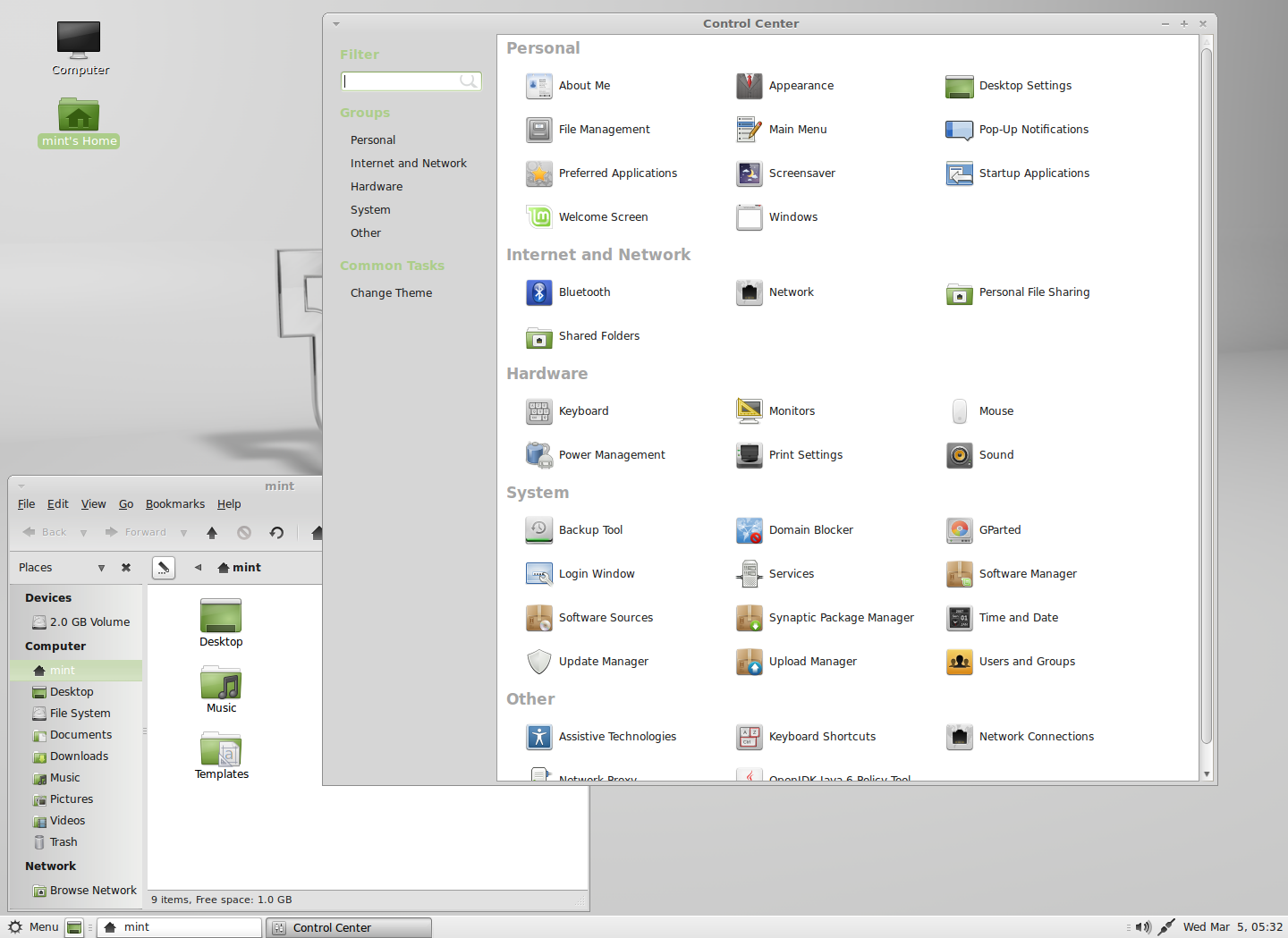Viewport: 1288px width, 938px height.
Task: Jump to the Personal group
Action: 373,140
